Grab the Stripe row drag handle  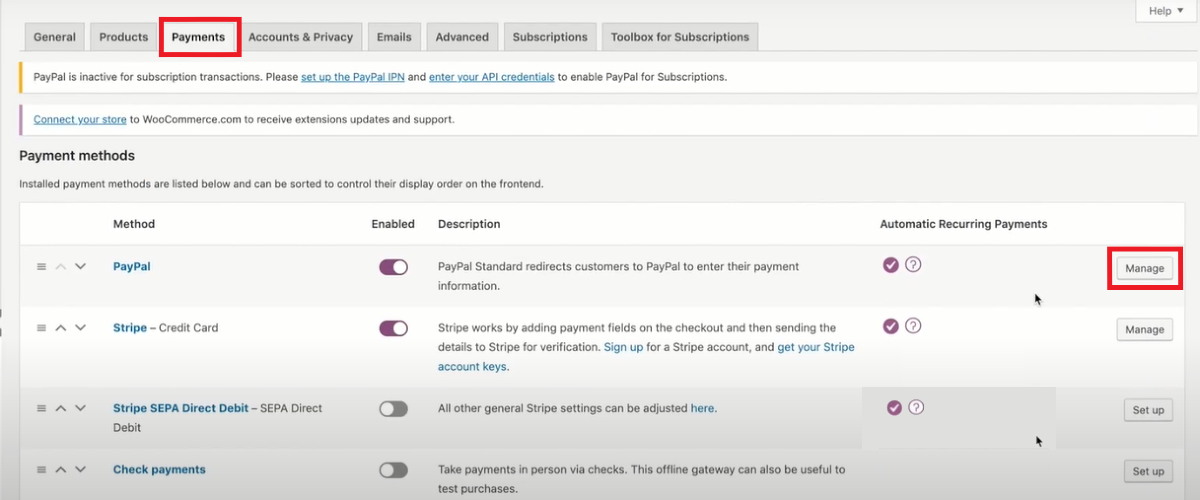pos(42,327)
